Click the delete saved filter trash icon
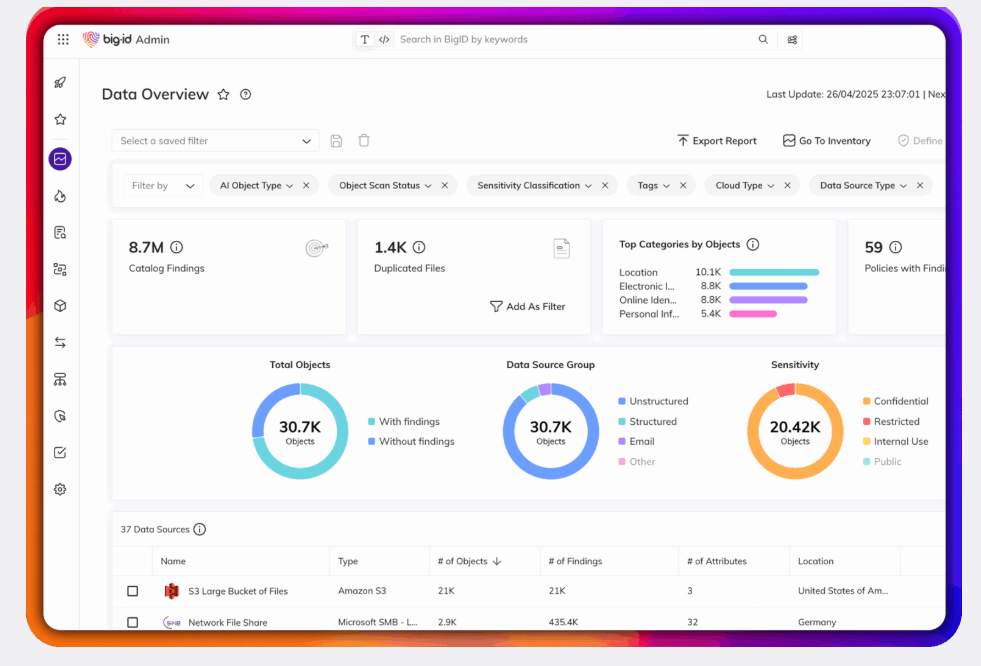Screen dimensions: 981x666 pyautogui.click(x=364, y=141)
